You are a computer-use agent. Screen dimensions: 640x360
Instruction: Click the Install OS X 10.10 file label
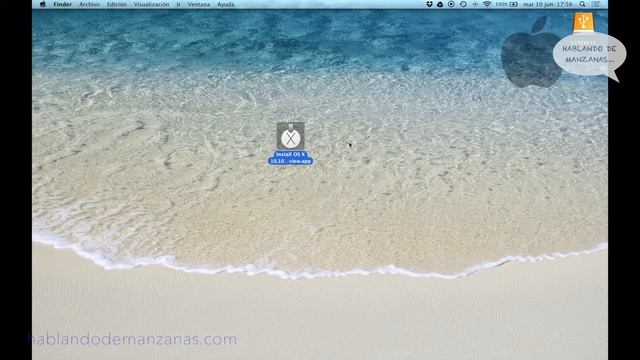[x=291, y=158]
